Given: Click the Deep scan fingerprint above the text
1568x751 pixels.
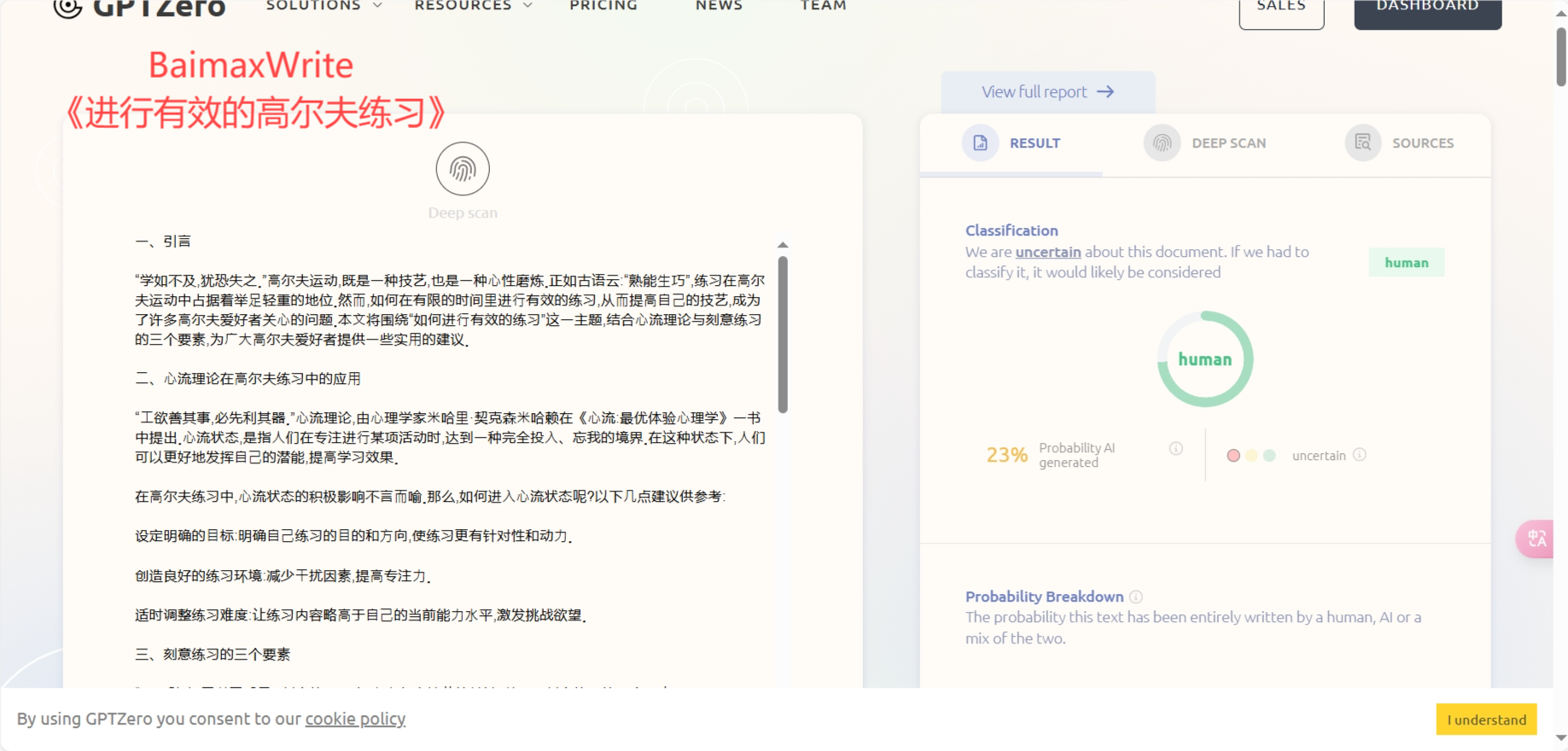Looking at the screenshot, I should click(x=463, y=169).
